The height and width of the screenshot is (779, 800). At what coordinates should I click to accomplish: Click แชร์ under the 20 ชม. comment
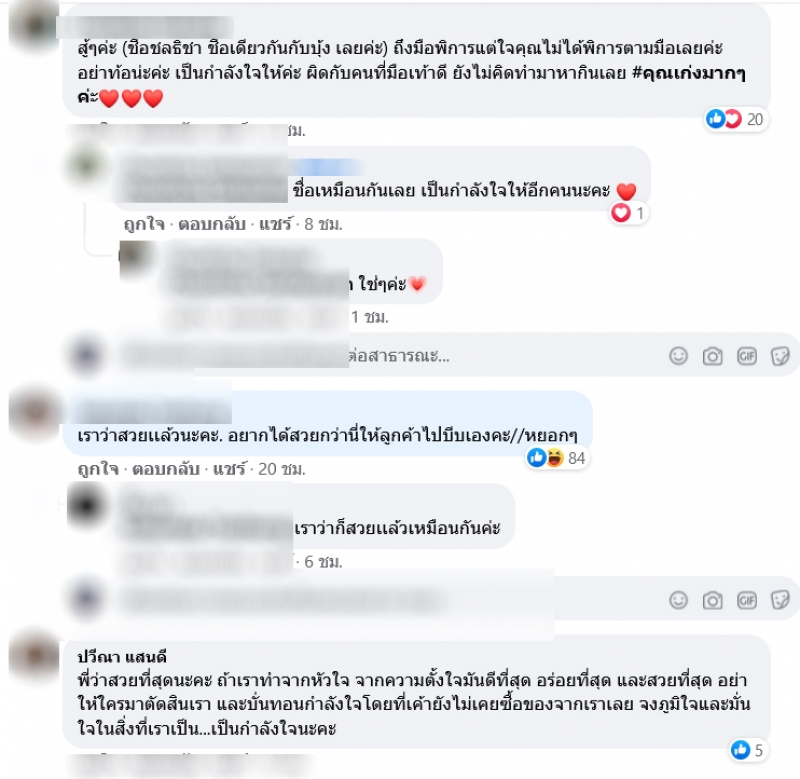229,468
